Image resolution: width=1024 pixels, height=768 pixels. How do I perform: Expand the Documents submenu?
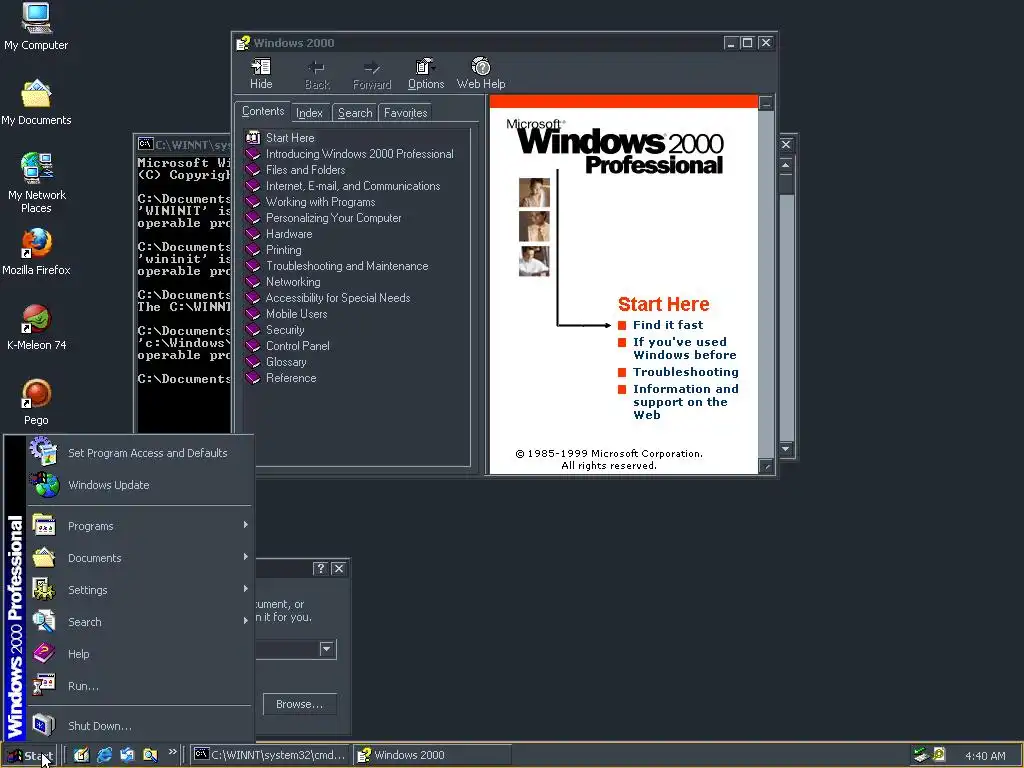click(246, 557)
